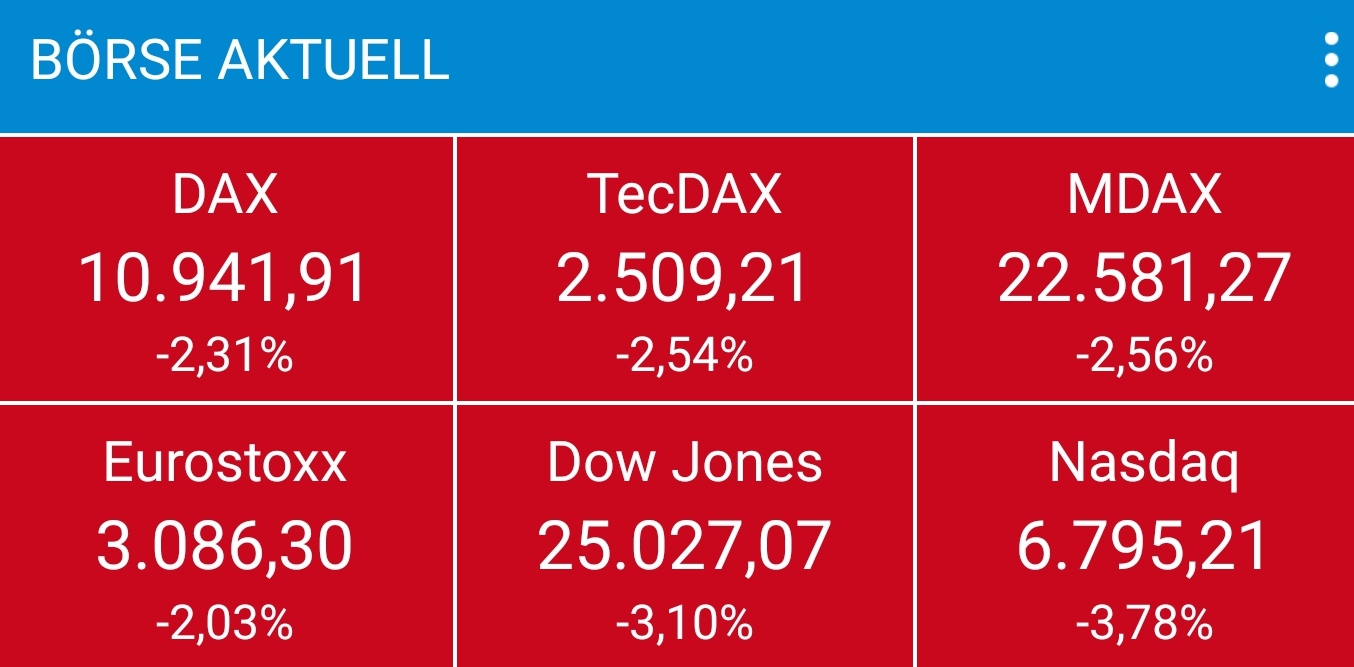Select the Dow Jones value 25.027,07
This screenshot has height=667, width=1354.
(x=684, y=546)
